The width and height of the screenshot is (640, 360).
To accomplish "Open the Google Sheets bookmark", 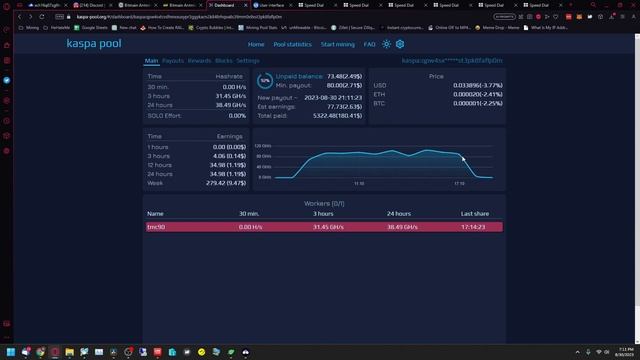I will 91,28.
